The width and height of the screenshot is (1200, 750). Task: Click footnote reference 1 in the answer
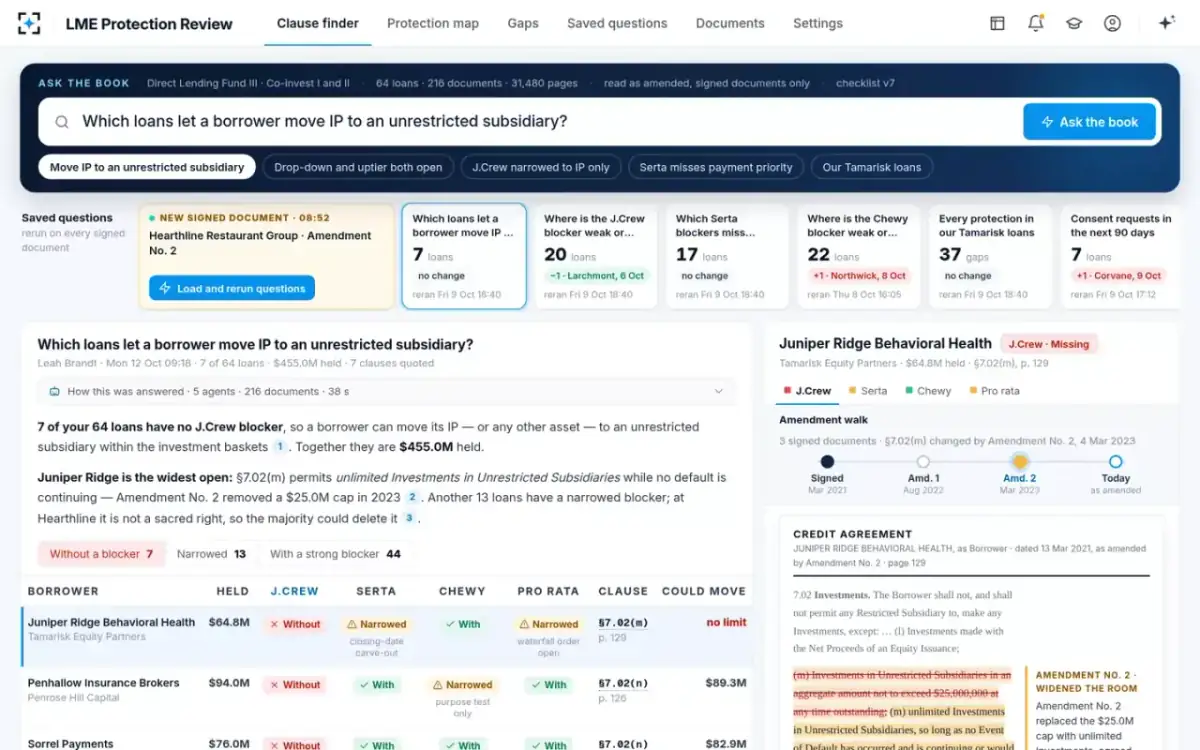pos(280,447)
